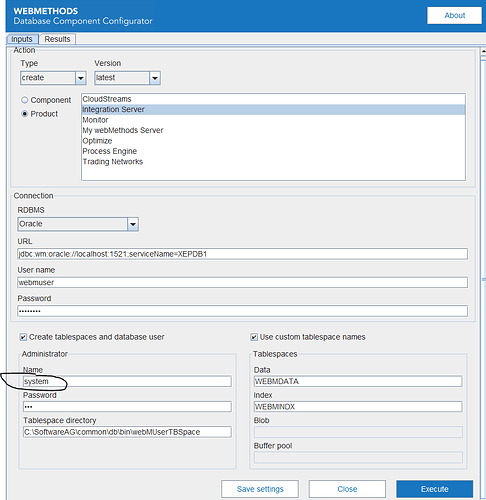Select the Component radio button
The height and width of the screenshot is (500, 486).
24,100
